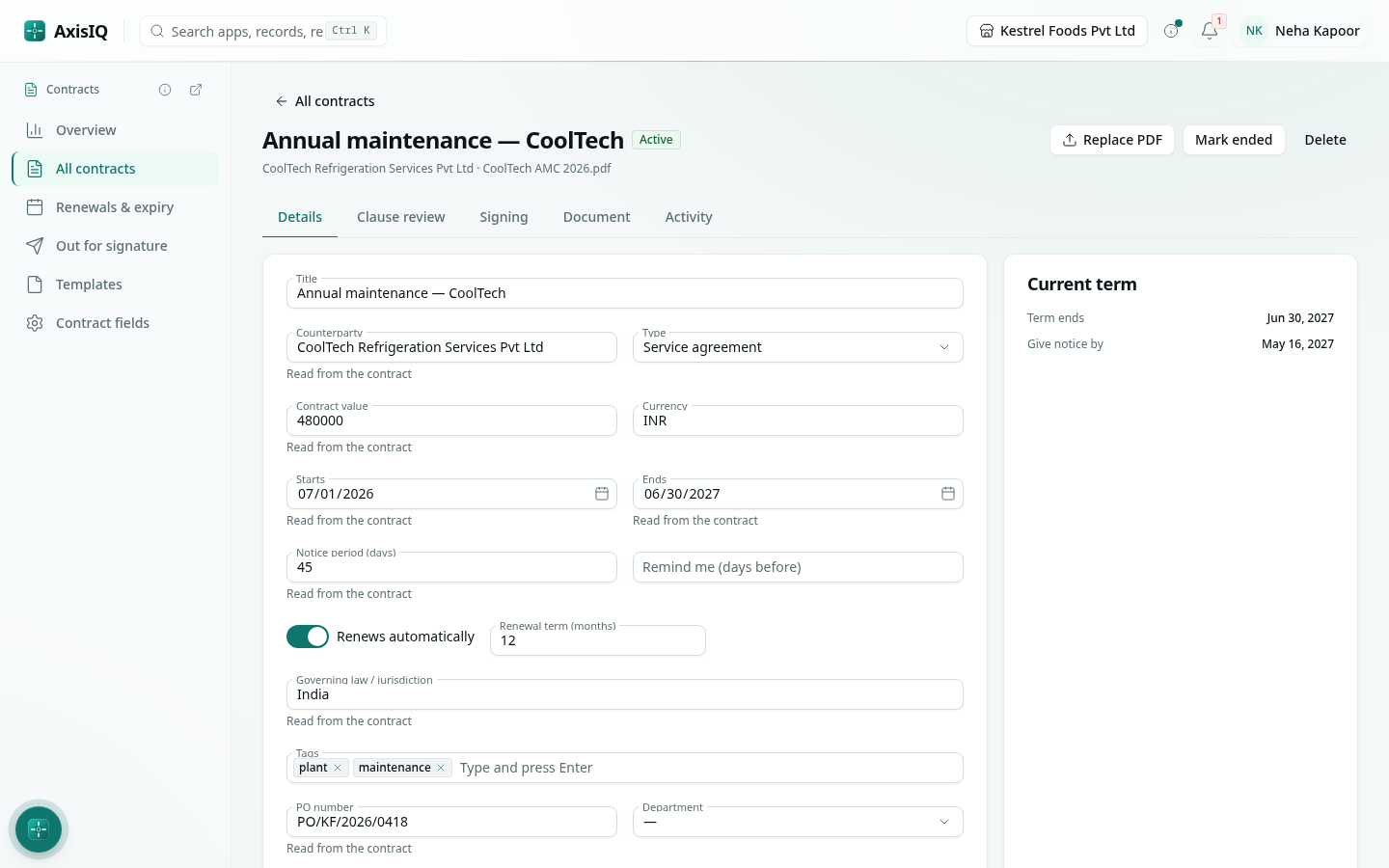
Task: Click the Counterparty field
Action: click(451, 347)
